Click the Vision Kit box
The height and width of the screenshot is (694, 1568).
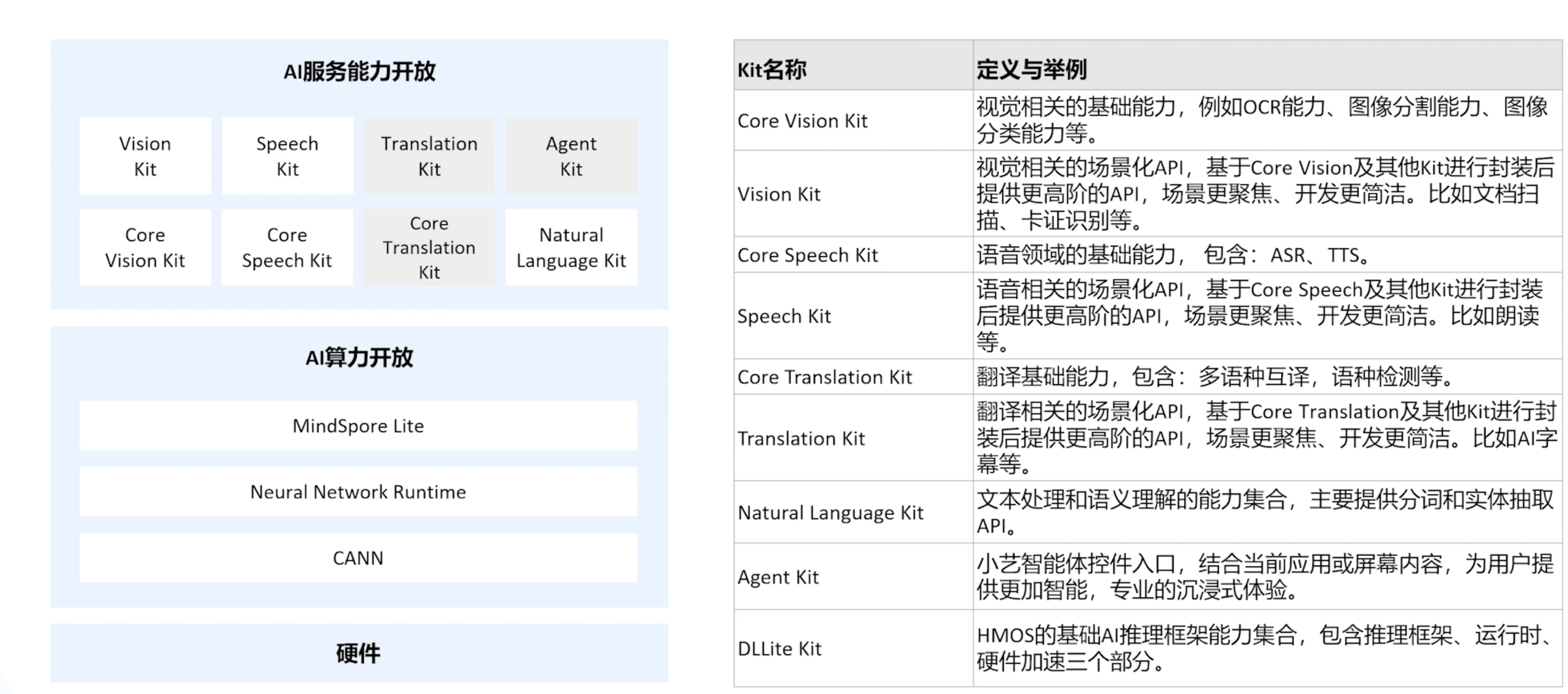pos(145,156)
